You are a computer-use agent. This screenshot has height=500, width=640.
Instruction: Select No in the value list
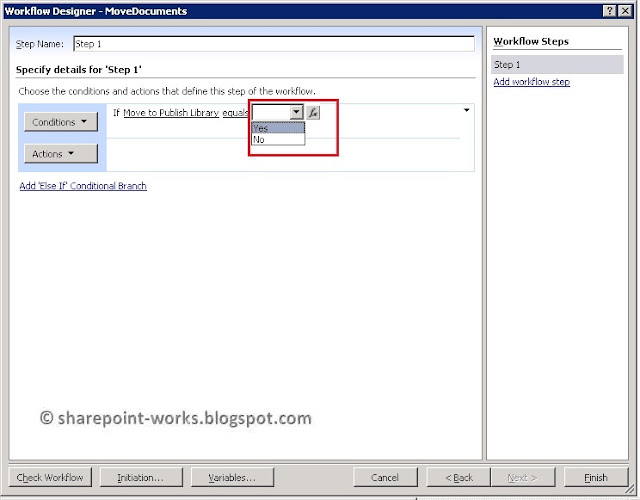pyautogui.click(x=278, y=140)
